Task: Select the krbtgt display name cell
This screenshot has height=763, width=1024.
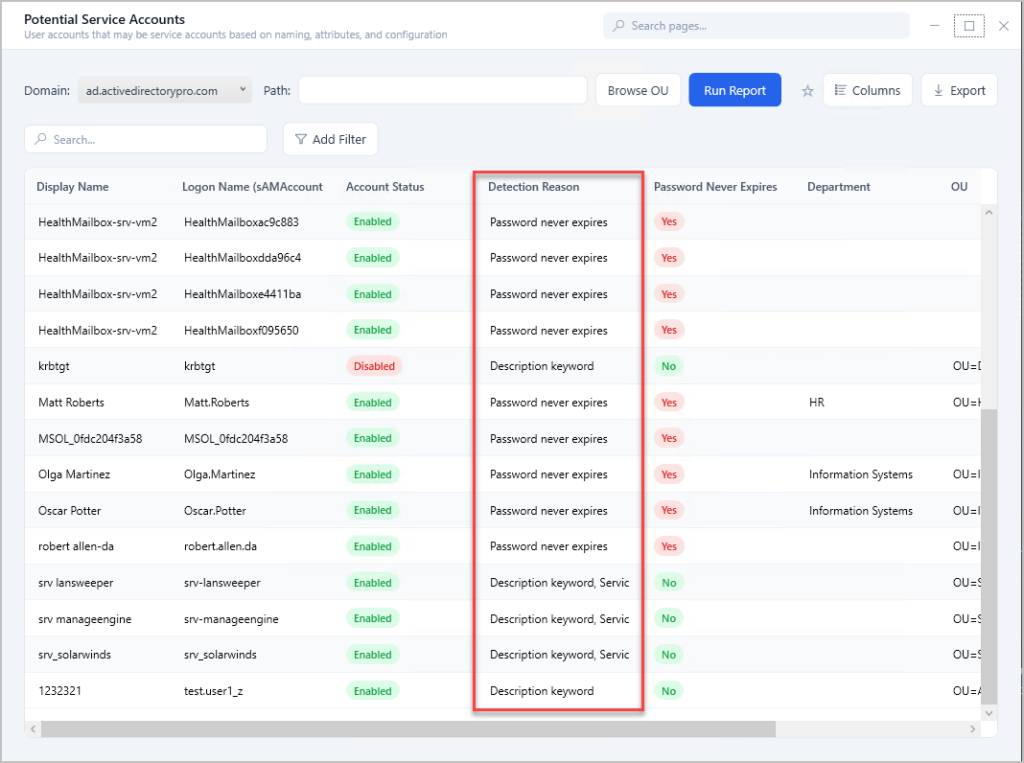Action: (54, 366)
